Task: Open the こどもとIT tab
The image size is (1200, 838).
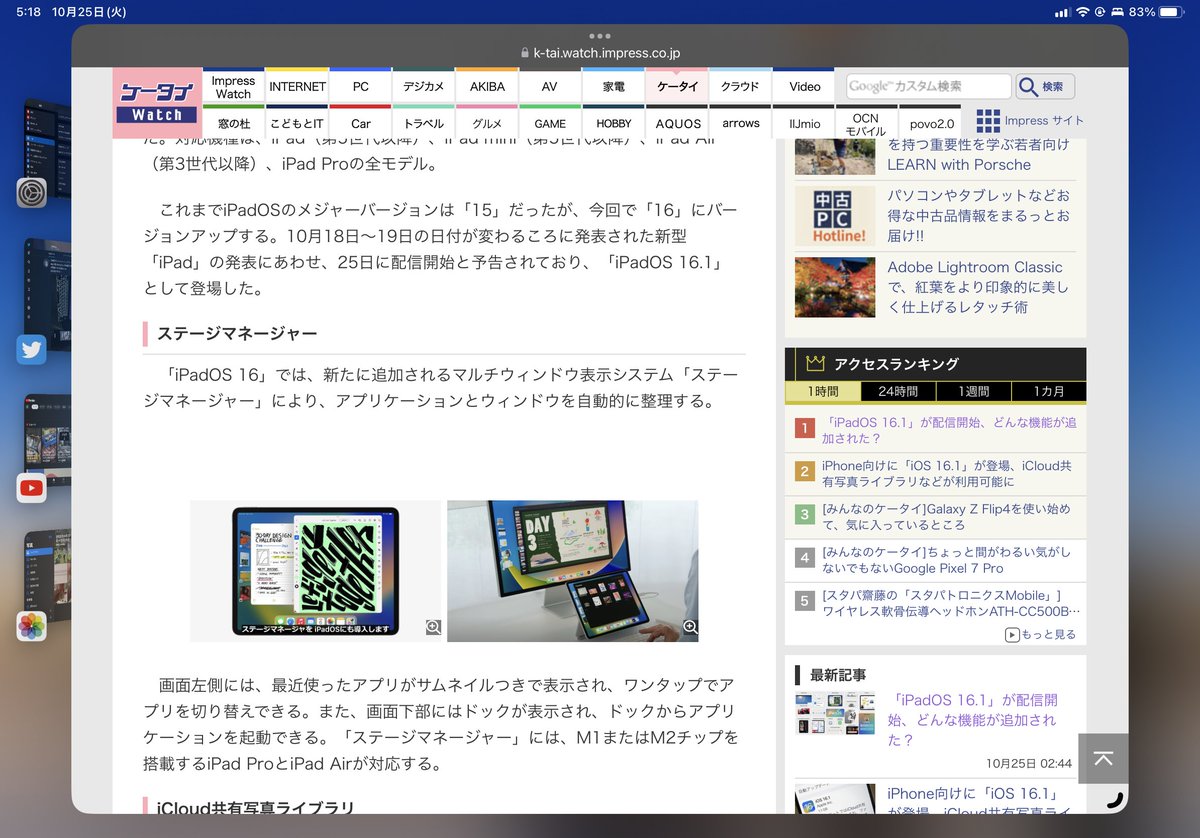Action: [x=298, y=123]
